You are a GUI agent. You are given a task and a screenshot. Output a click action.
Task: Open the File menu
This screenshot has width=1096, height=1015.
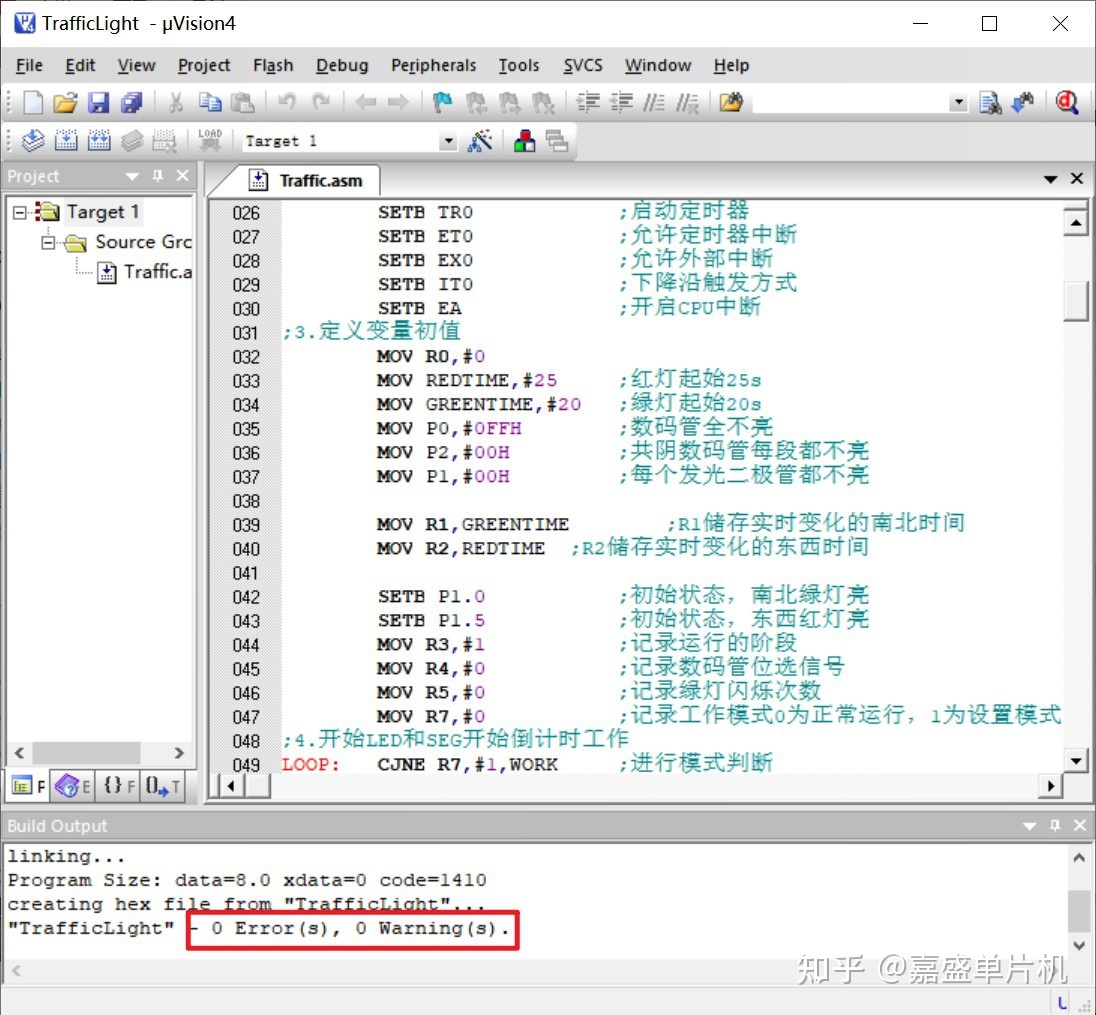pyautogui.click(x=29, y=65)
